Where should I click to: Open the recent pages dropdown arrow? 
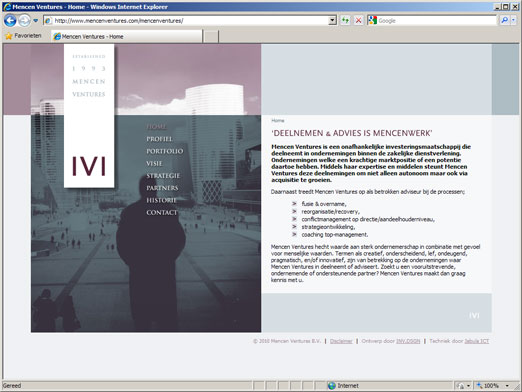[36, 21]
